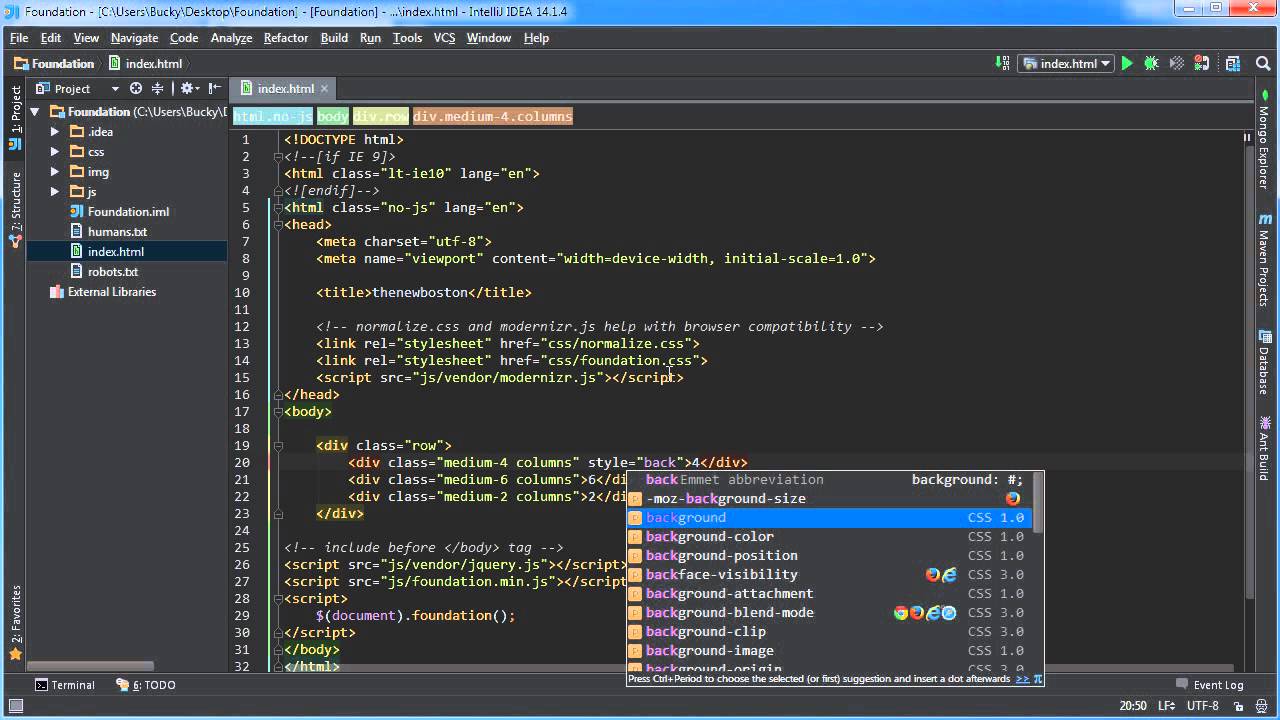Open the LF line separator selector
This screenshot has height=720, width=1280.
(1167, 706)
